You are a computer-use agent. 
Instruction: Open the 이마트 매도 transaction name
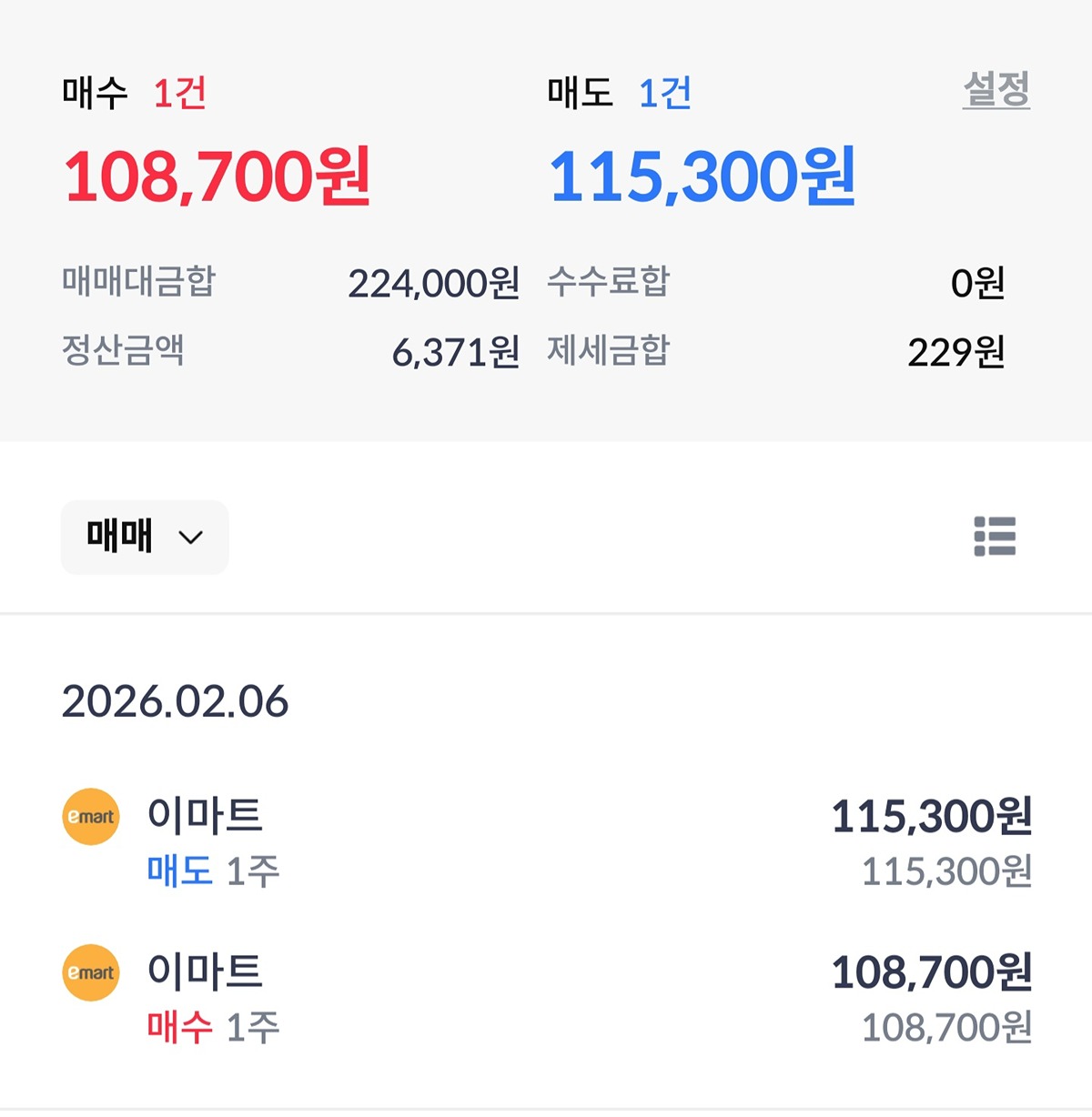click(x=205, y=815)
